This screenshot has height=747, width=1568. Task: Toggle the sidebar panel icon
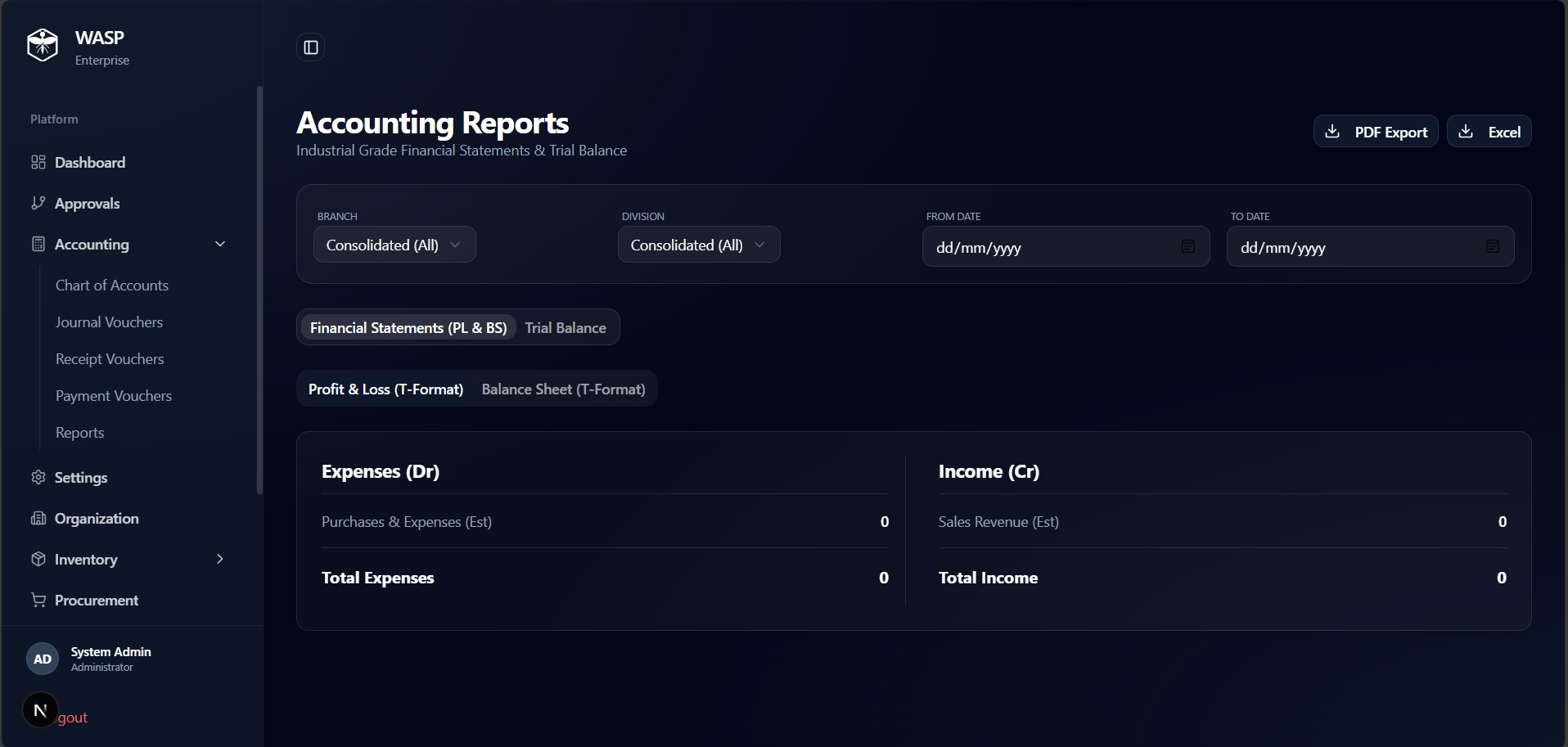tap(310, 47)
